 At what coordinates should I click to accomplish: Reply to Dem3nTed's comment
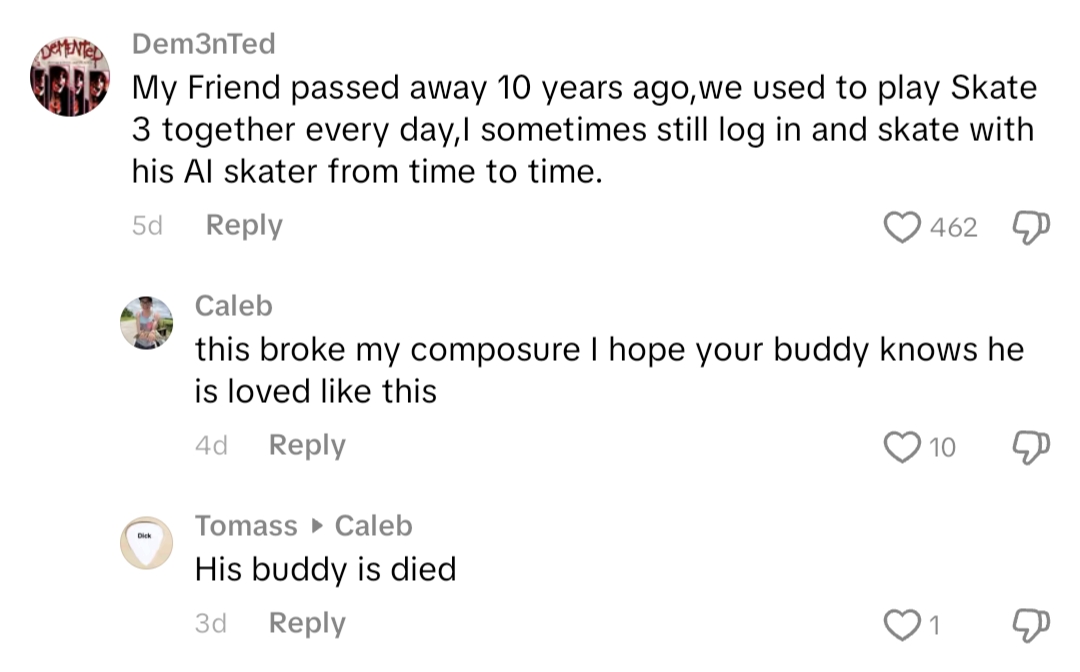click(244, 226)
